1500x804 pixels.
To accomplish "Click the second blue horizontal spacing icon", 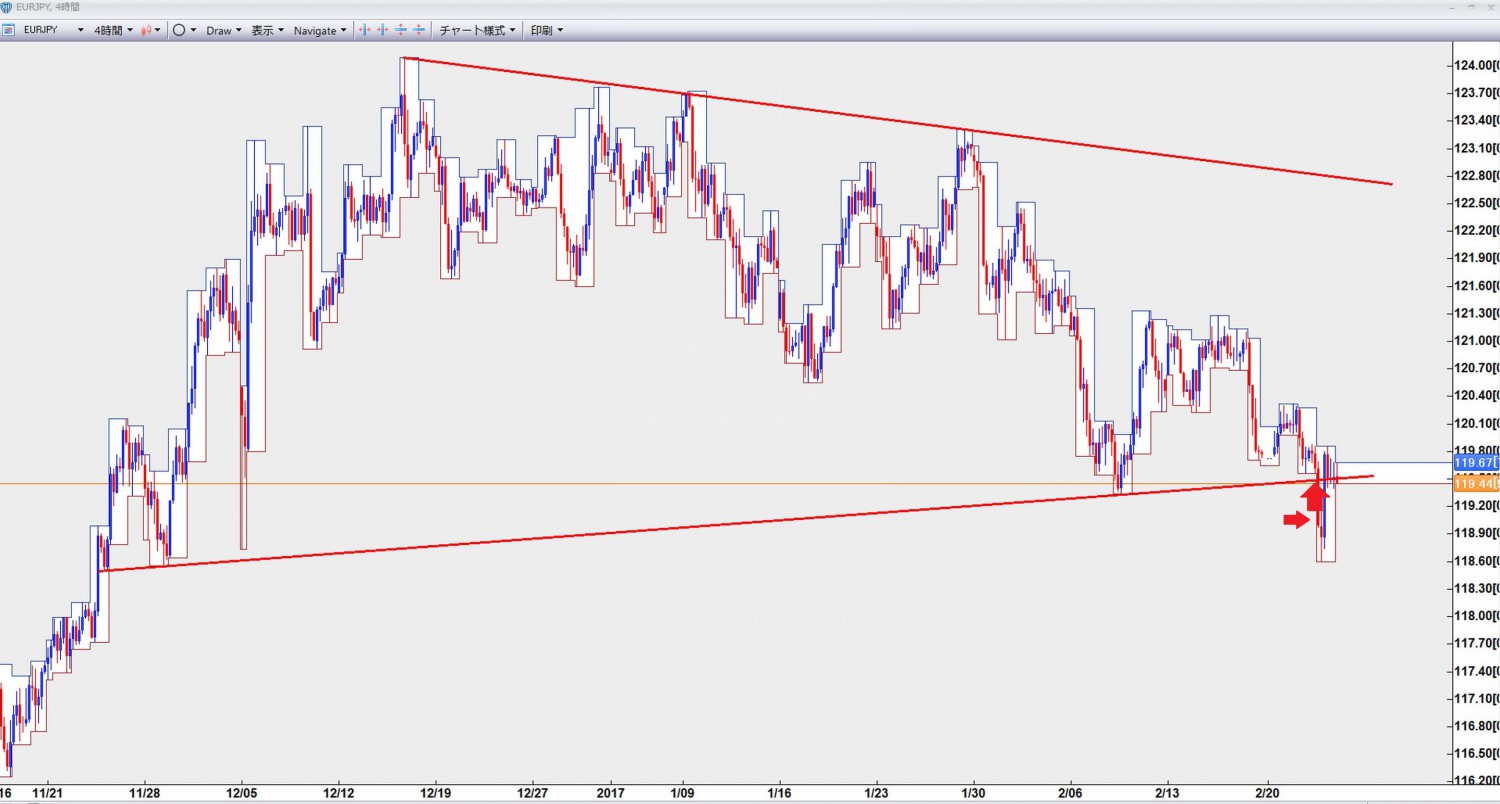I will pos(382,30).
